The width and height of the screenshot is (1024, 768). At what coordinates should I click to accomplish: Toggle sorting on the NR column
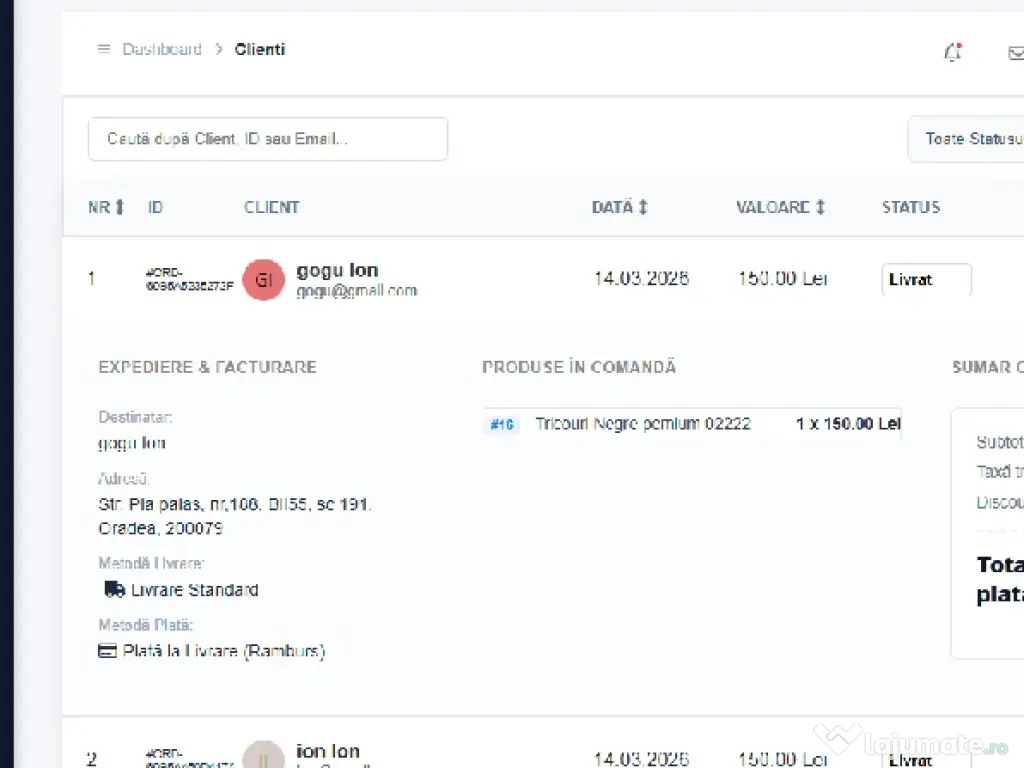105,207
